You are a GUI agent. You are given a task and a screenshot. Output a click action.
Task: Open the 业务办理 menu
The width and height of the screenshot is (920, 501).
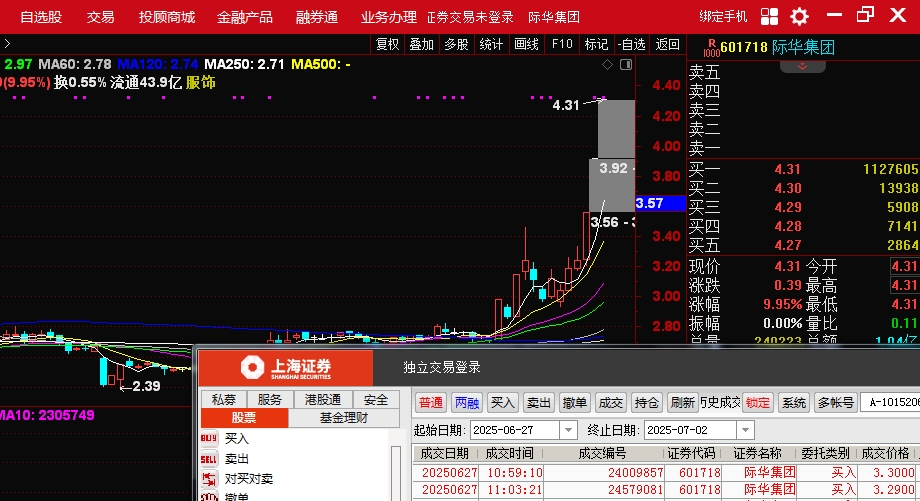pyautogui.click(x=388, y=17)
